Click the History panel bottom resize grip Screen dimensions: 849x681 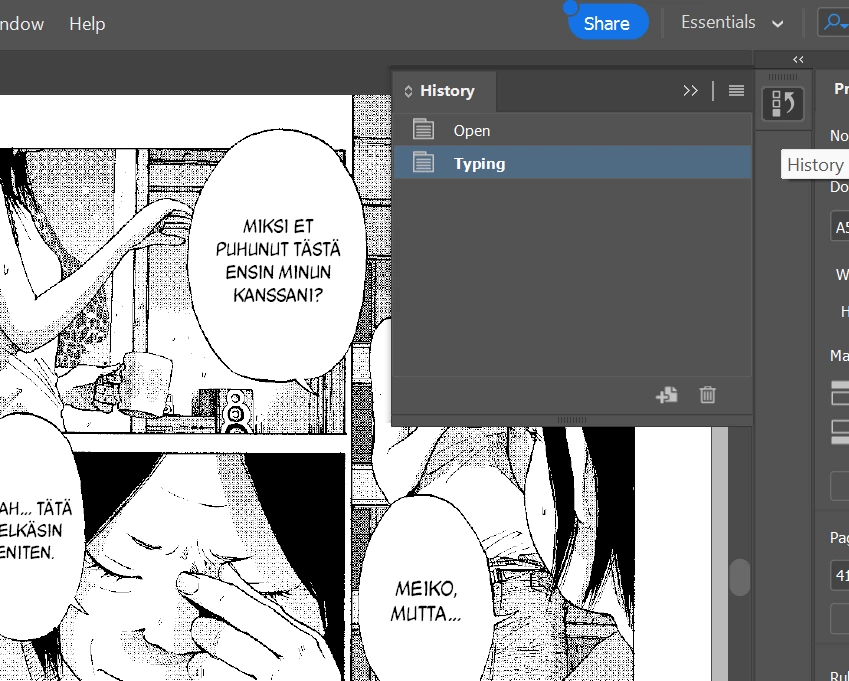(572, 420)
